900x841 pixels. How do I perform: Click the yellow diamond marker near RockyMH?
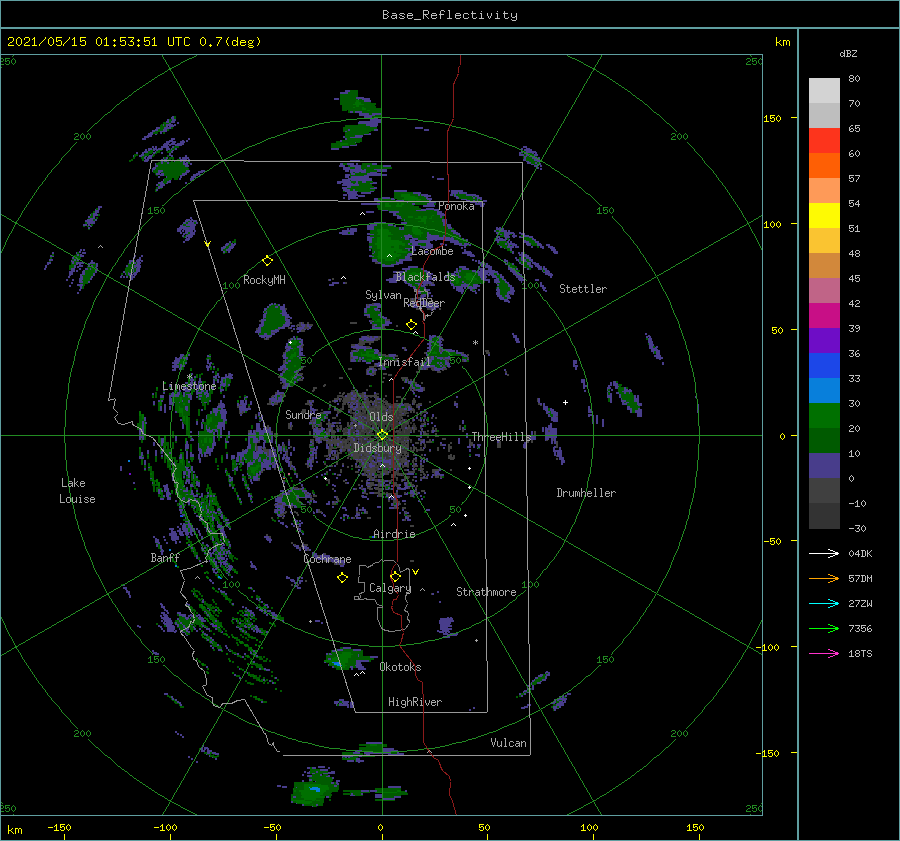click(x=267, y=261)
